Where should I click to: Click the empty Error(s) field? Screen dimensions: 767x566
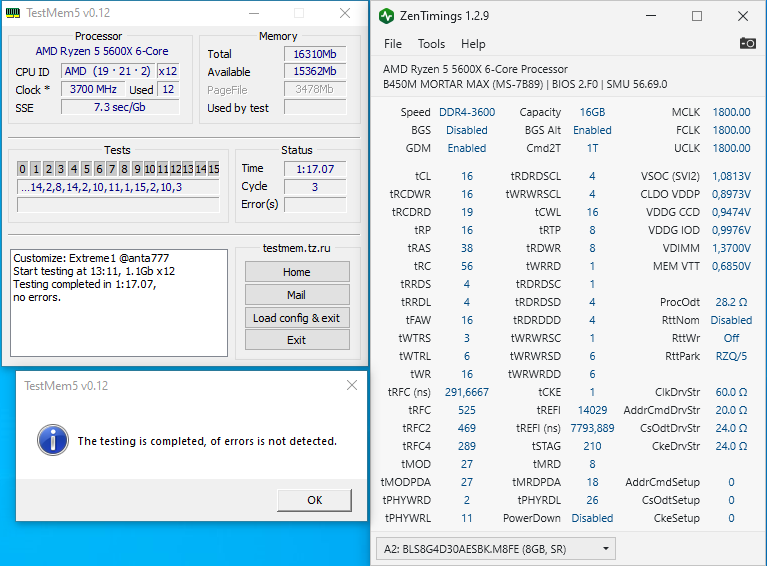tap(315, 205)
